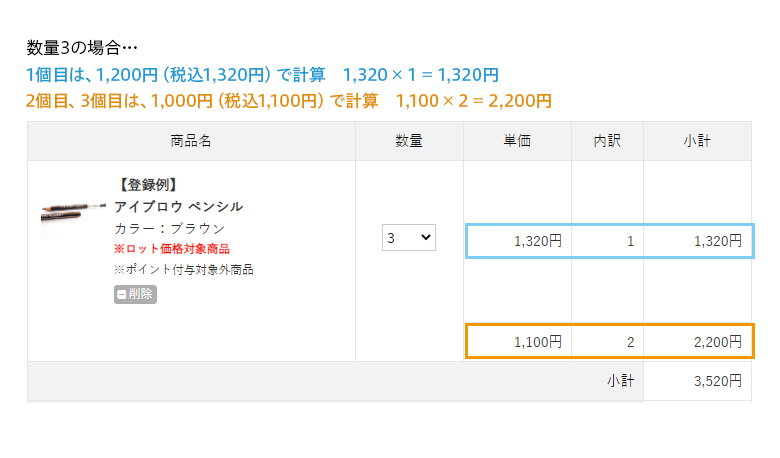780x458 pixels.
Task: Click the orange 2個目、3個目は calculation line
Action: coord(289,101)
